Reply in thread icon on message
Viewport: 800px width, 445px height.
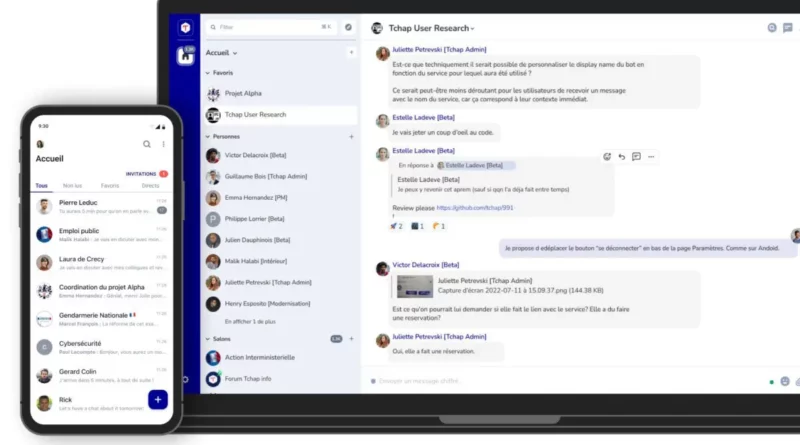click(x=636, y=157)
